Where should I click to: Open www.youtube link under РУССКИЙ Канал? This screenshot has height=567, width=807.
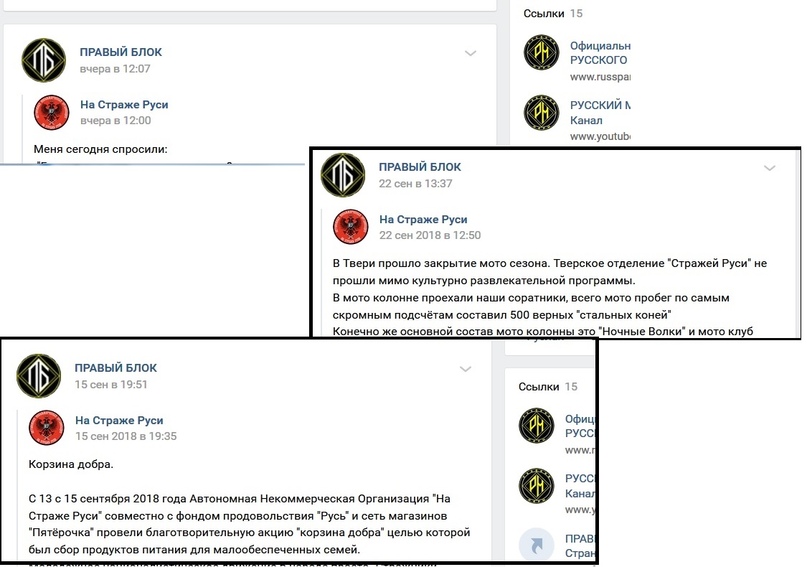click(600, 136)
